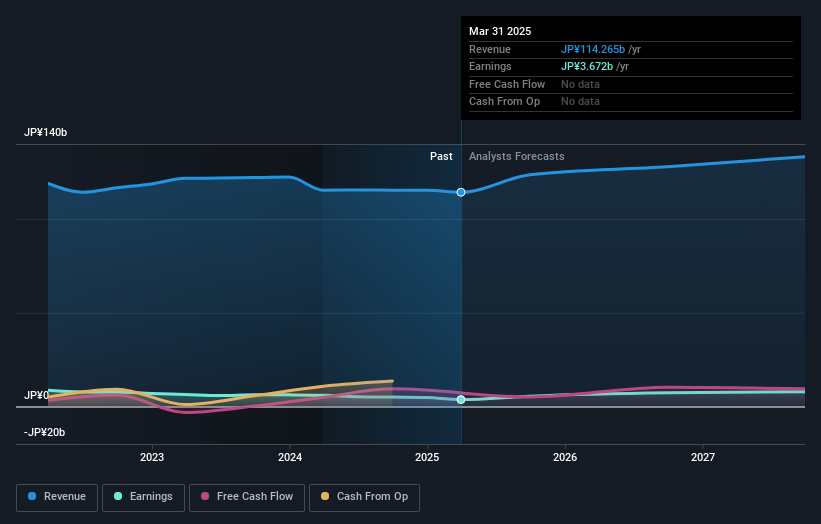Image resolution: width=821 pixels, height=524 pixels.
Task: Click the 2025 x-axis label
Action: [x=427, y=457]
